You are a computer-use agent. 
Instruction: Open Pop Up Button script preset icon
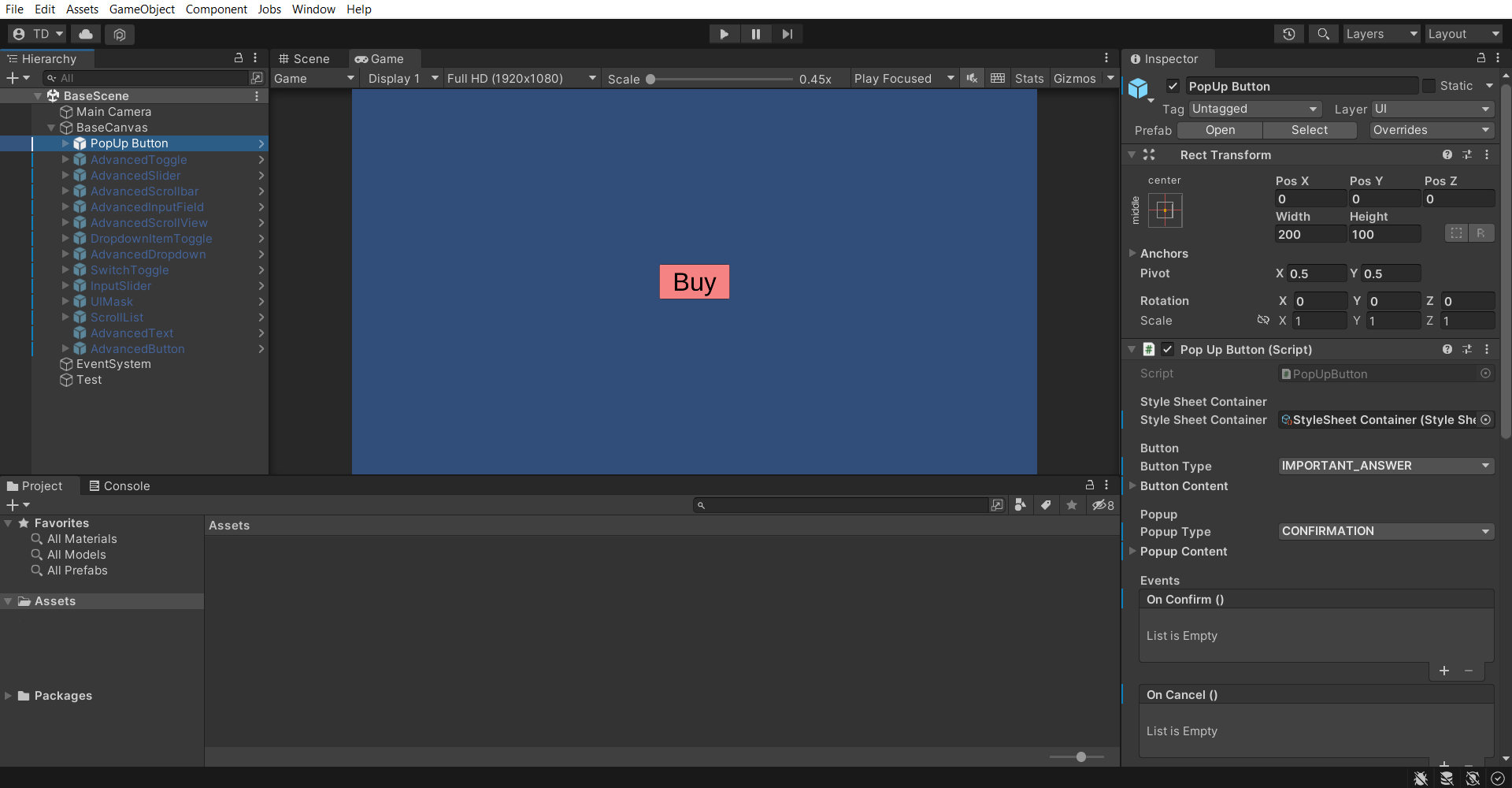tap(1467, 349)
